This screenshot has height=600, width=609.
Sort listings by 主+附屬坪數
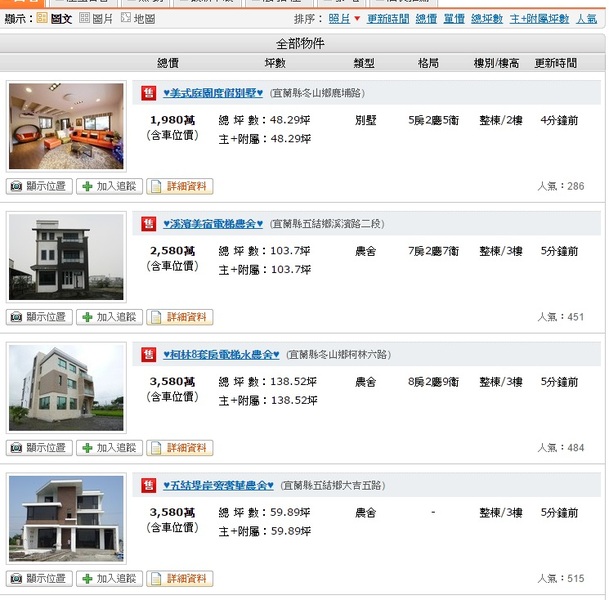(x=539, y=18)
